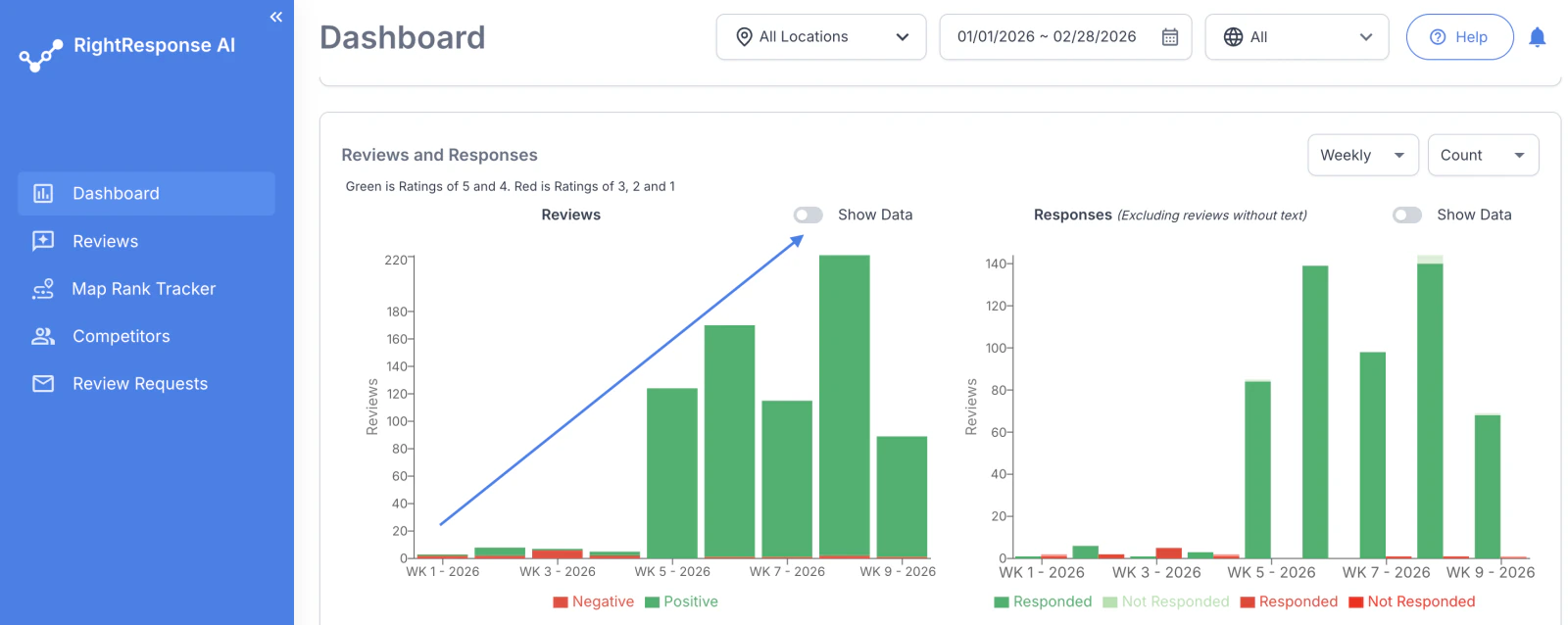Open the calendar icon in date range

pyautogui.click(x=1170, y=37)
